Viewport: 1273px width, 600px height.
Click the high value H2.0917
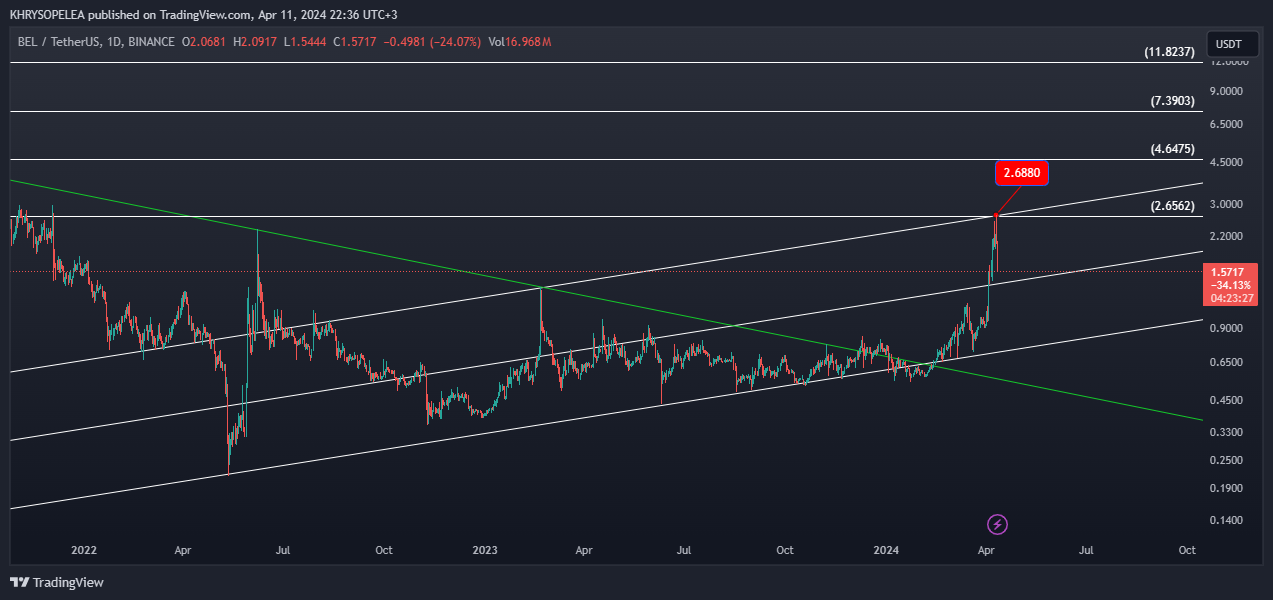tap(256, 42)
